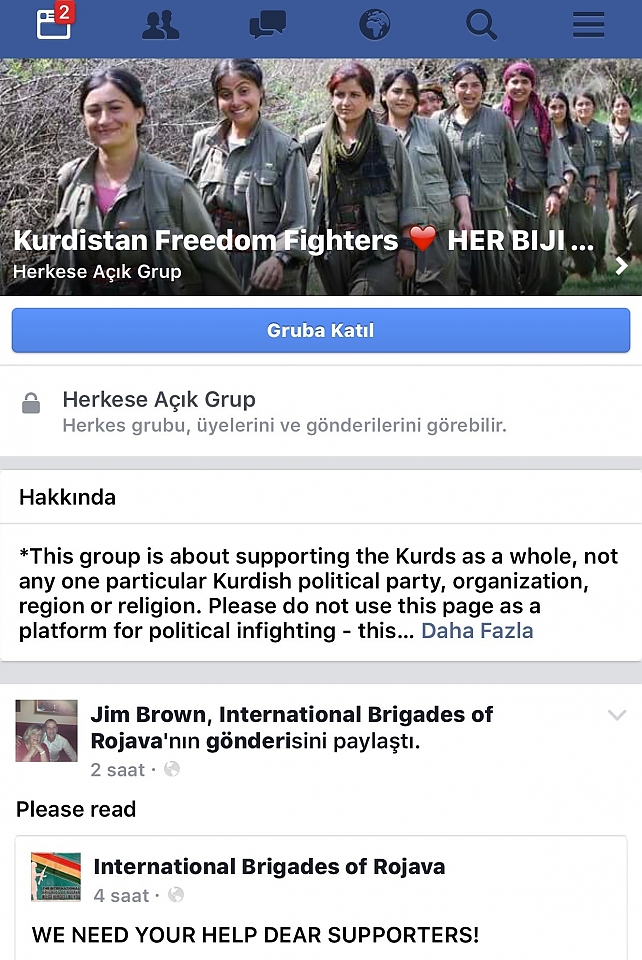The image size is (642, 960).
Task: Expand description with Daha Fazla
Action: (x=477, y=631)
